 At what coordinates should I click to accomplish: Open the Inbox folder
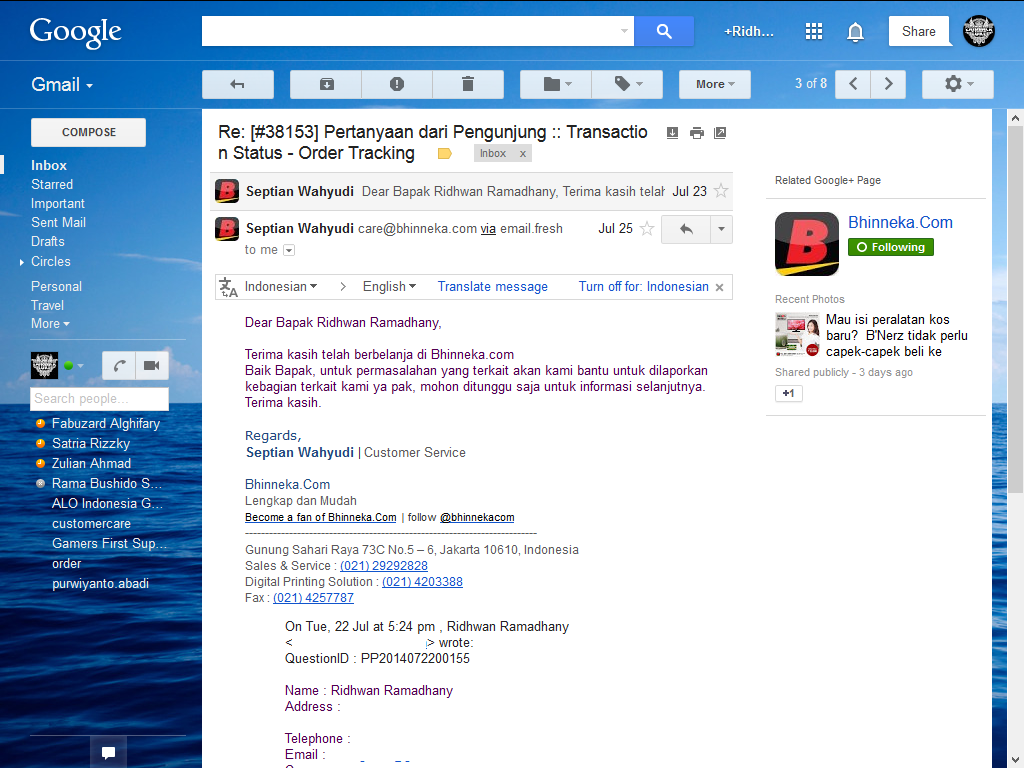coord(49,165)
